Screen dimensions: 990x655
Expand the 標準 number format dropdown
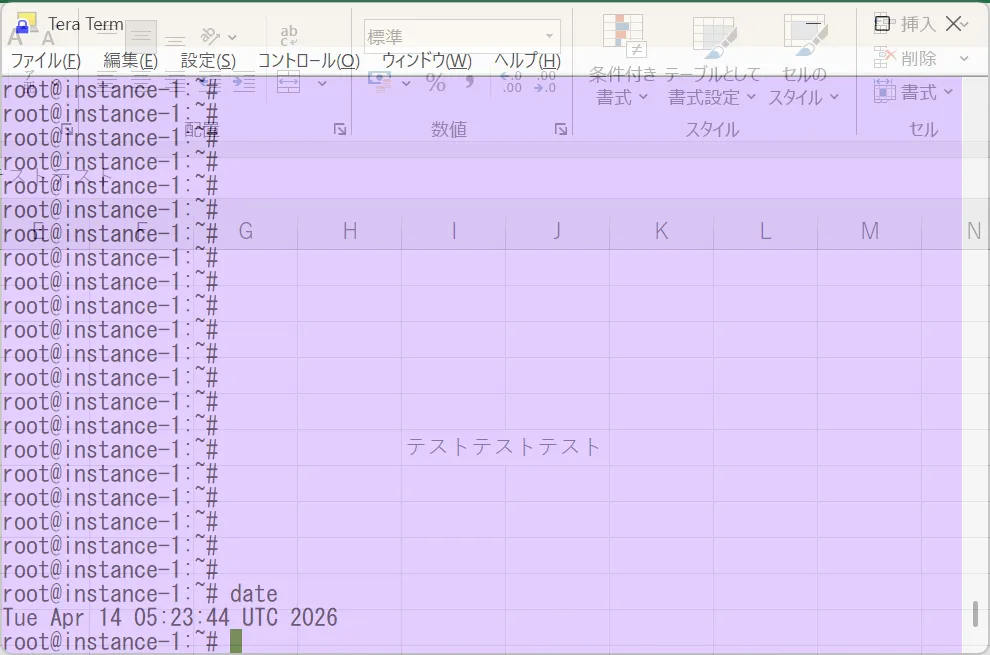point(549,37)
